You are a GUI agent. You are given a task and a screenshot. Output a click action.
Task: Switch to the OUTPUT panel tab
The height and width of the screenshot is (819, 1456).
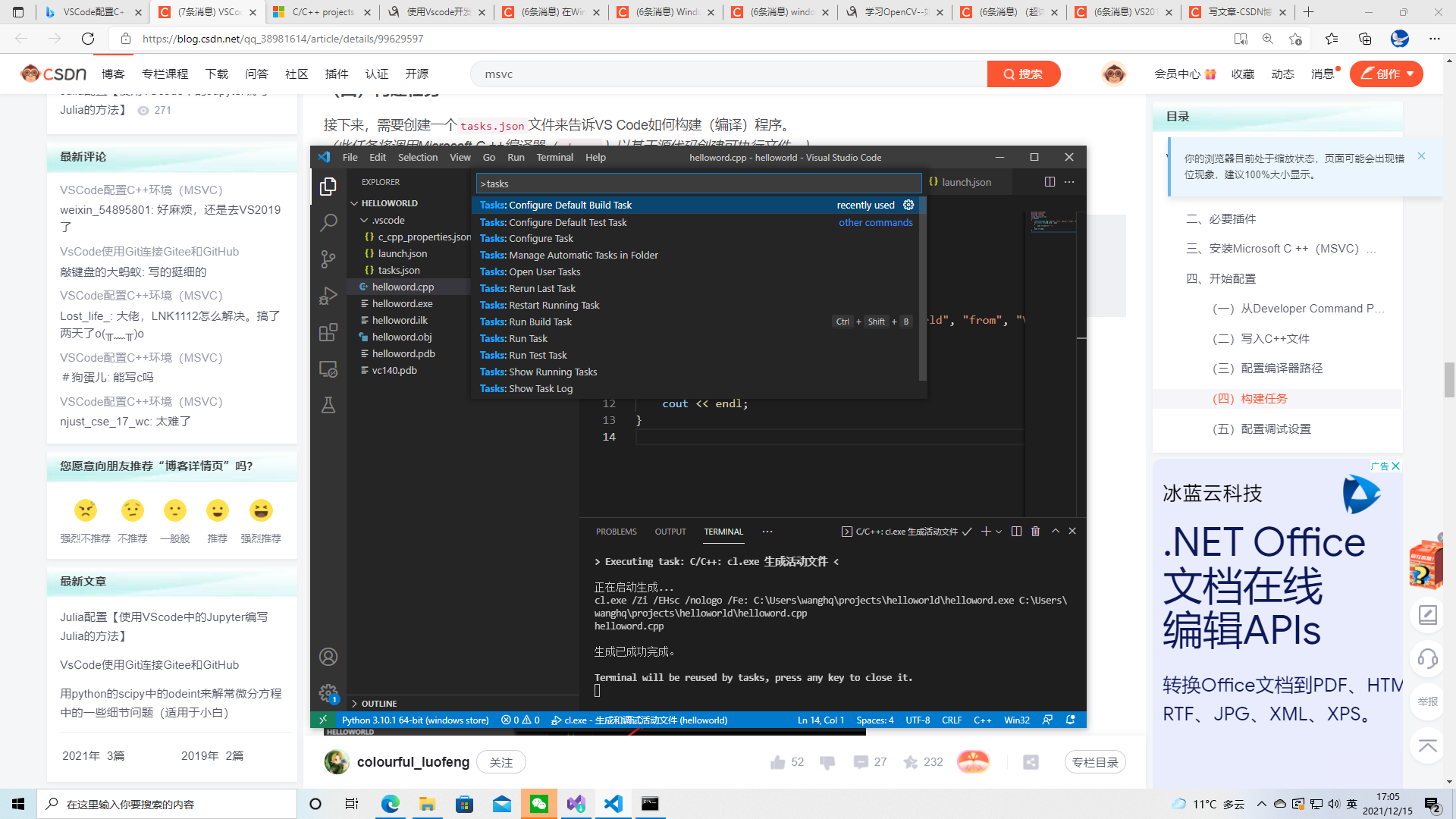[670, 532]
